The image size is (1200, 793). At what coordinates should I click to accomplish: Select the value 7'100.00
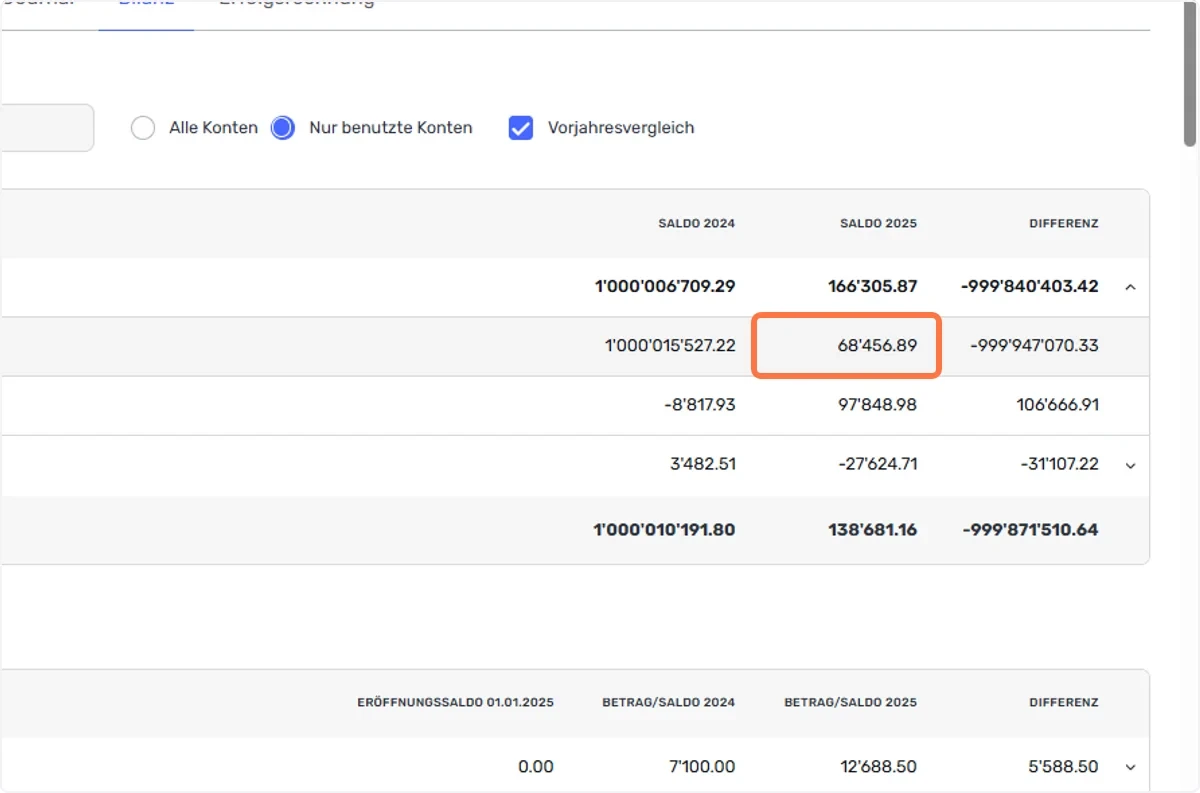(x=703, y=767)
